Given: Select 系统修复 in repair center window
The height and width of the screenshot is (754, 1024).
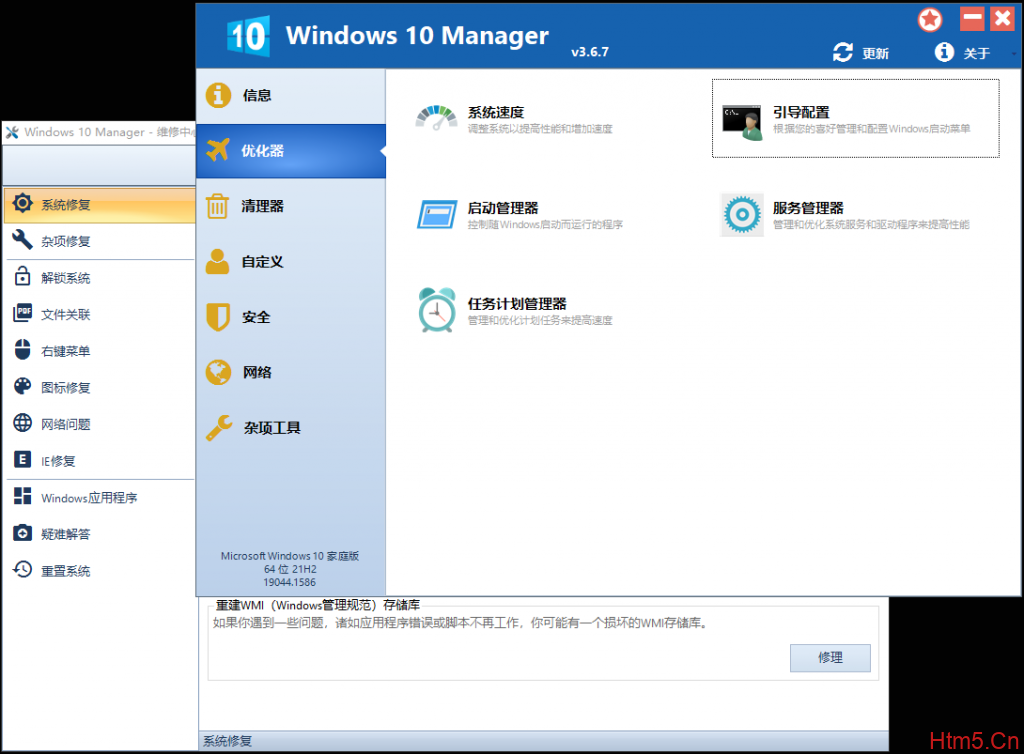Looking at the screenshot, I should tap(99, 205).
